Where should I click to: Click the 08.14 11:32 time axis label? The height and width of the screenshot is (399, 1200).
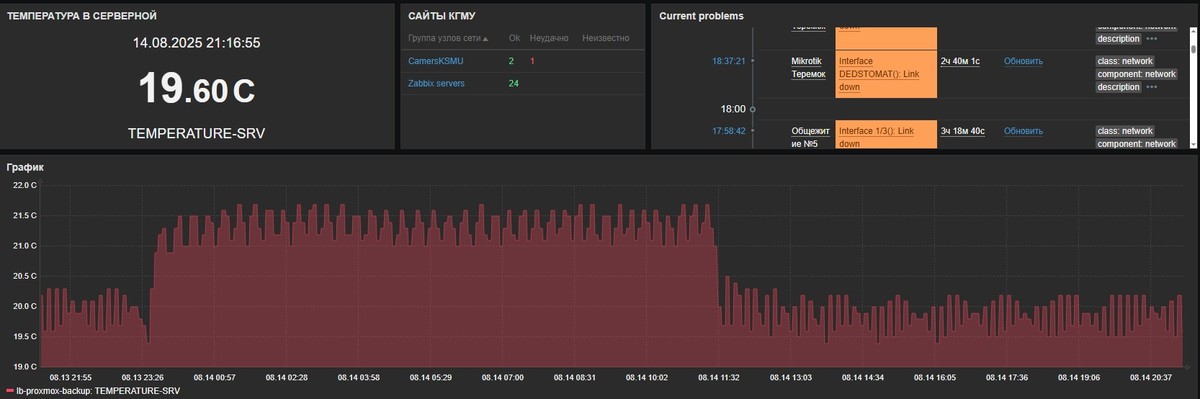[718, 377]
